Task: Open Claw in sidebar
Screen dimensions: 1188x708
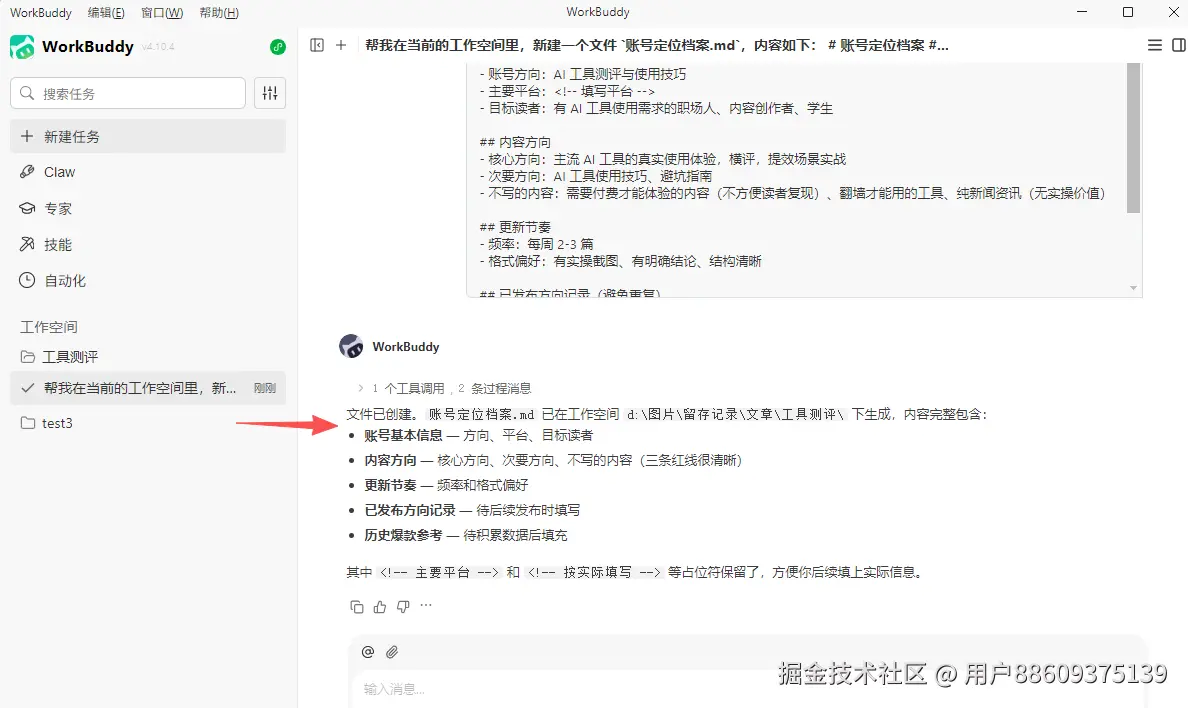Action: (148, 172)
